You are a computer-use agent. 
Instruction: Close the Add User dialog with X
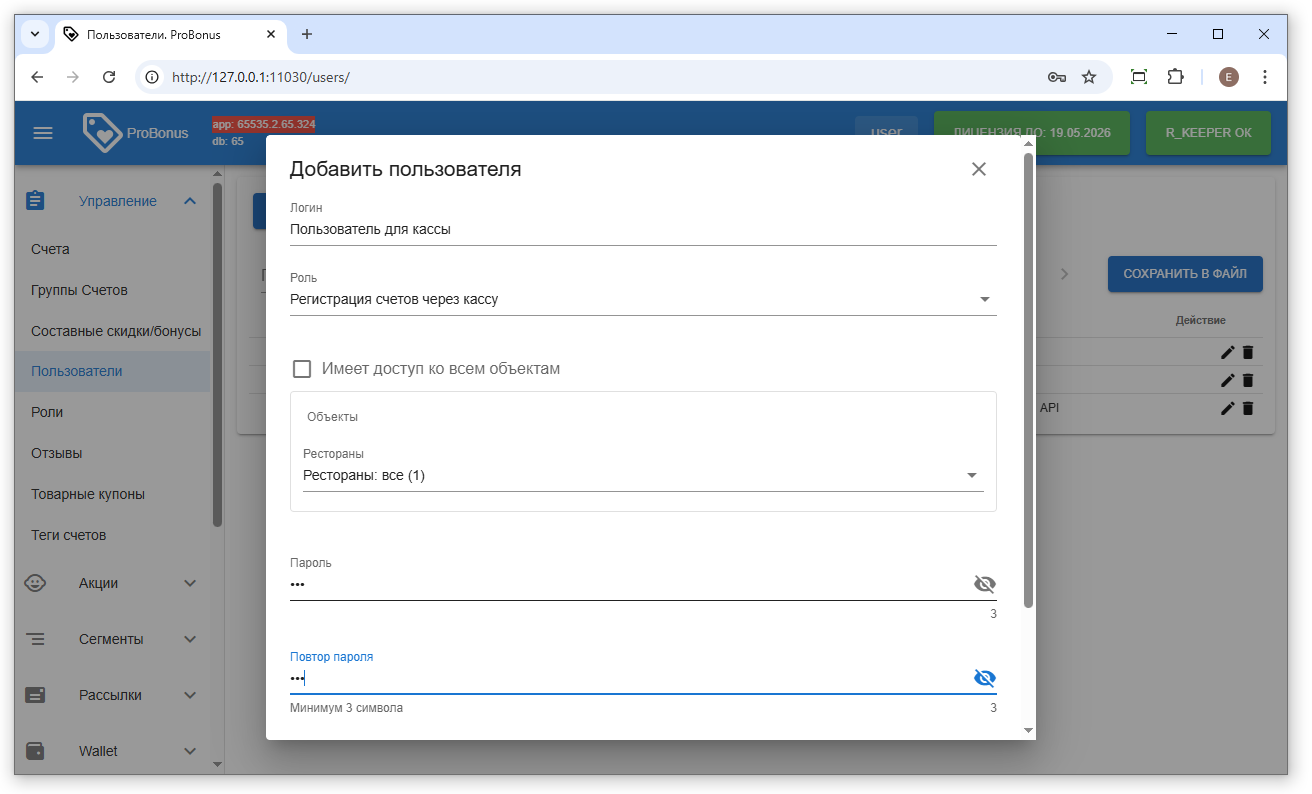[978, 169]
